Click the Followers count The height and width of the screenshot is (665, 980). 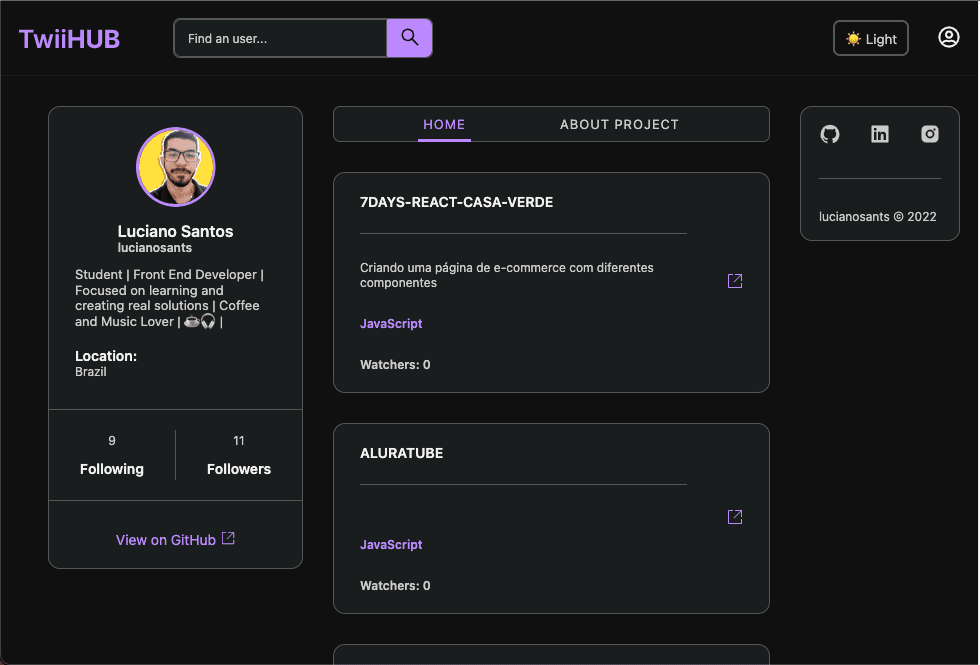(x=239, y=455)
